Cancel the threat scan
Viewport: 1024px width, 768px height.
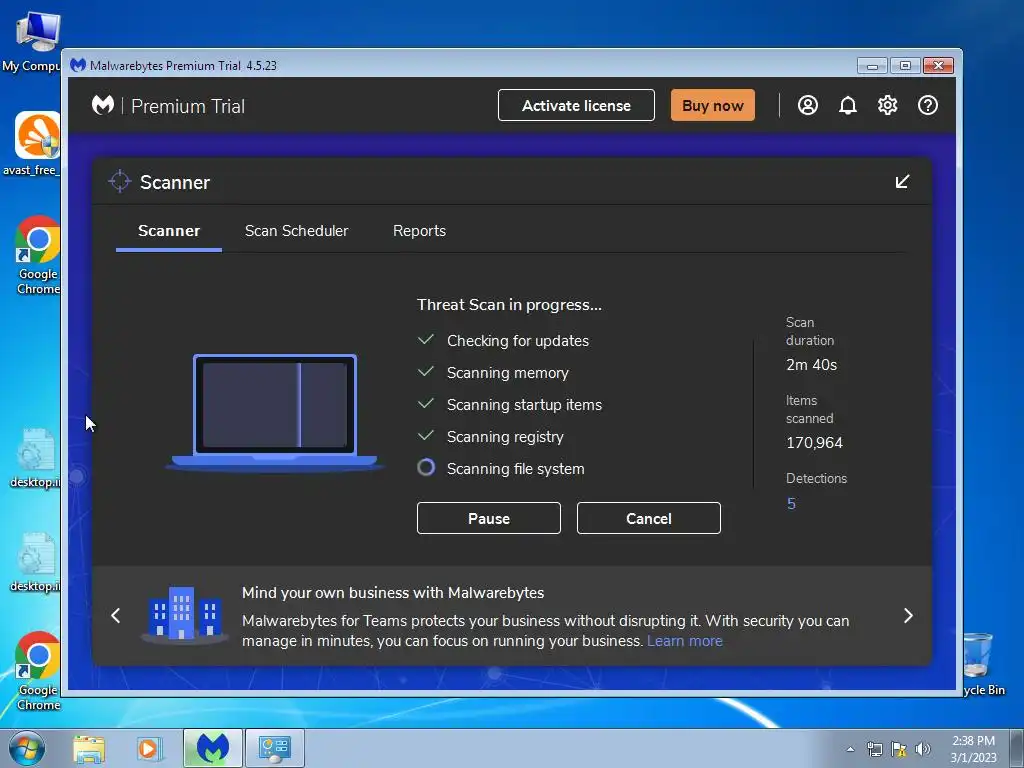click(648, 518)
